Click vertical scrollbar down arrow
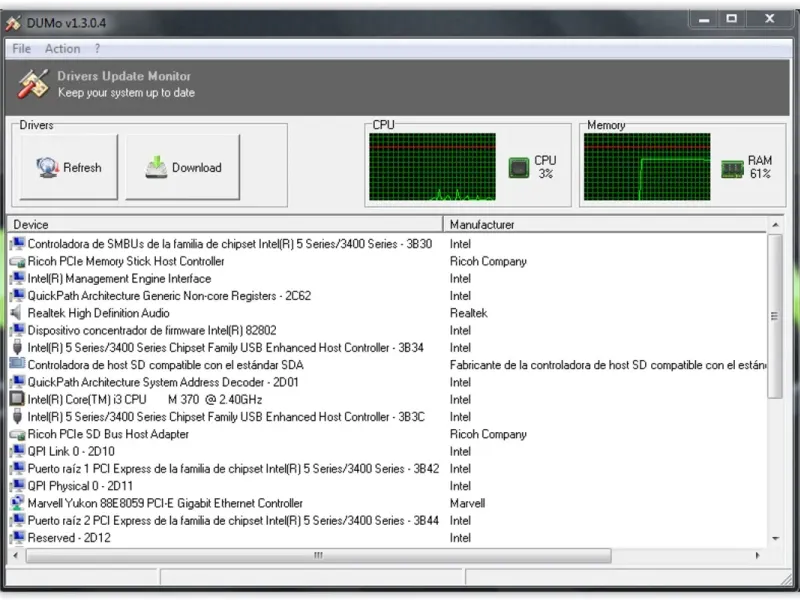This screenshot has width=800, height=600. (775, 538)
